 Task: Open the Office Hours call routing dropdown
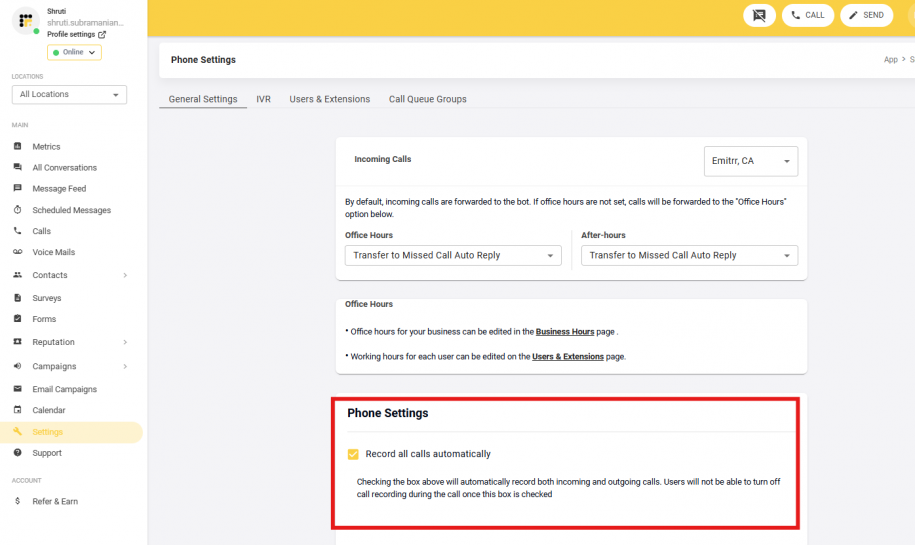tap(453, 256)
